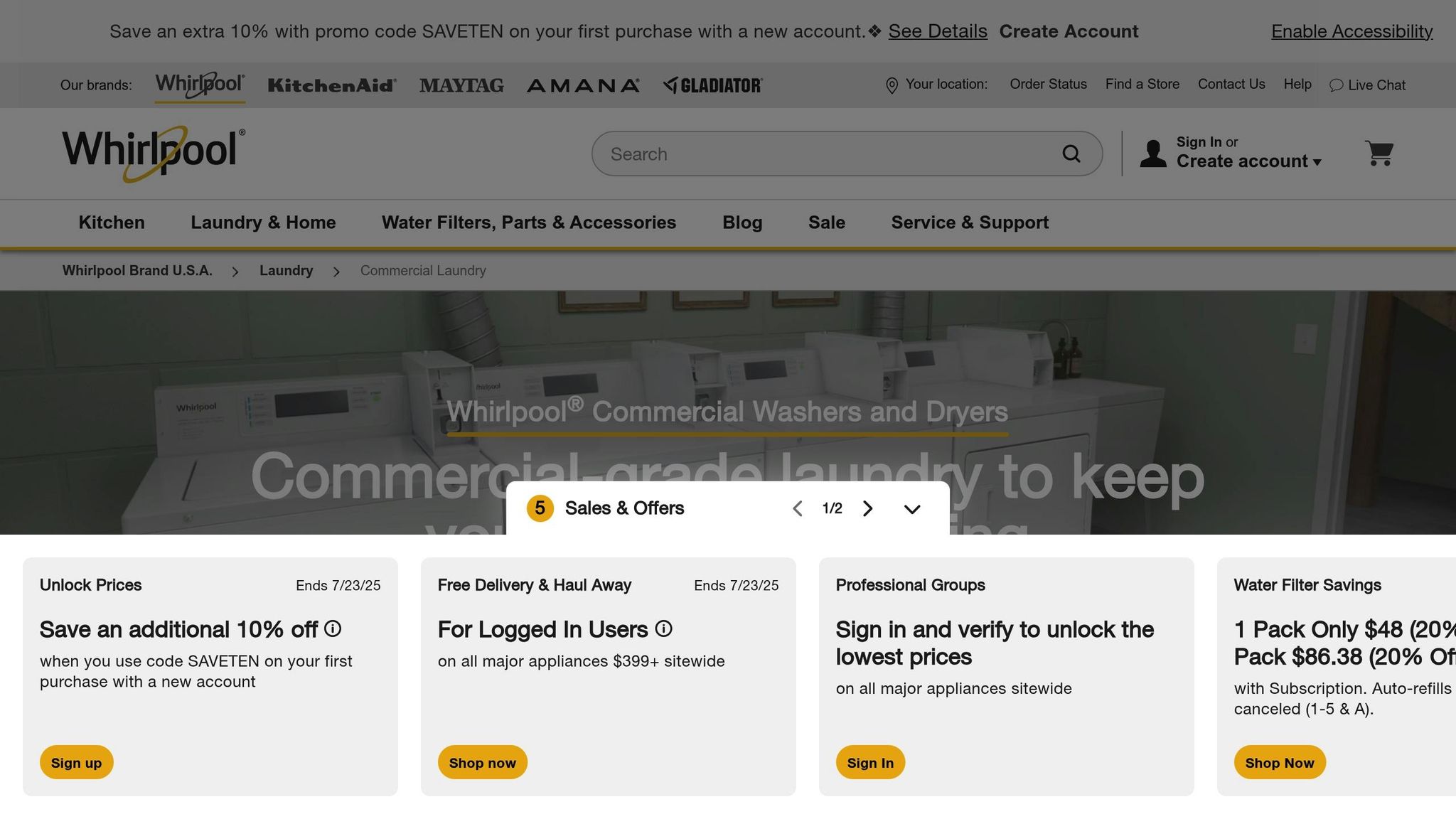Open the Sale menu item
Image resolution: width=1456 pixels, height=819 pixels.
coord(827,223)
